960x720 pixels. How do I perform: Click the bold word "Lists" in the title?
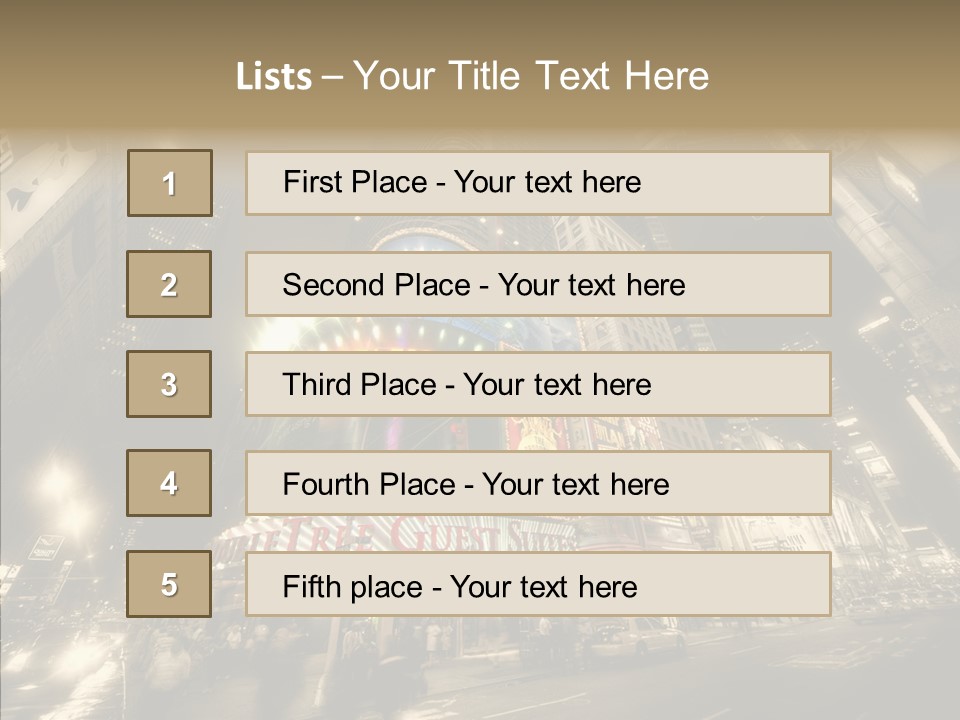274,77
